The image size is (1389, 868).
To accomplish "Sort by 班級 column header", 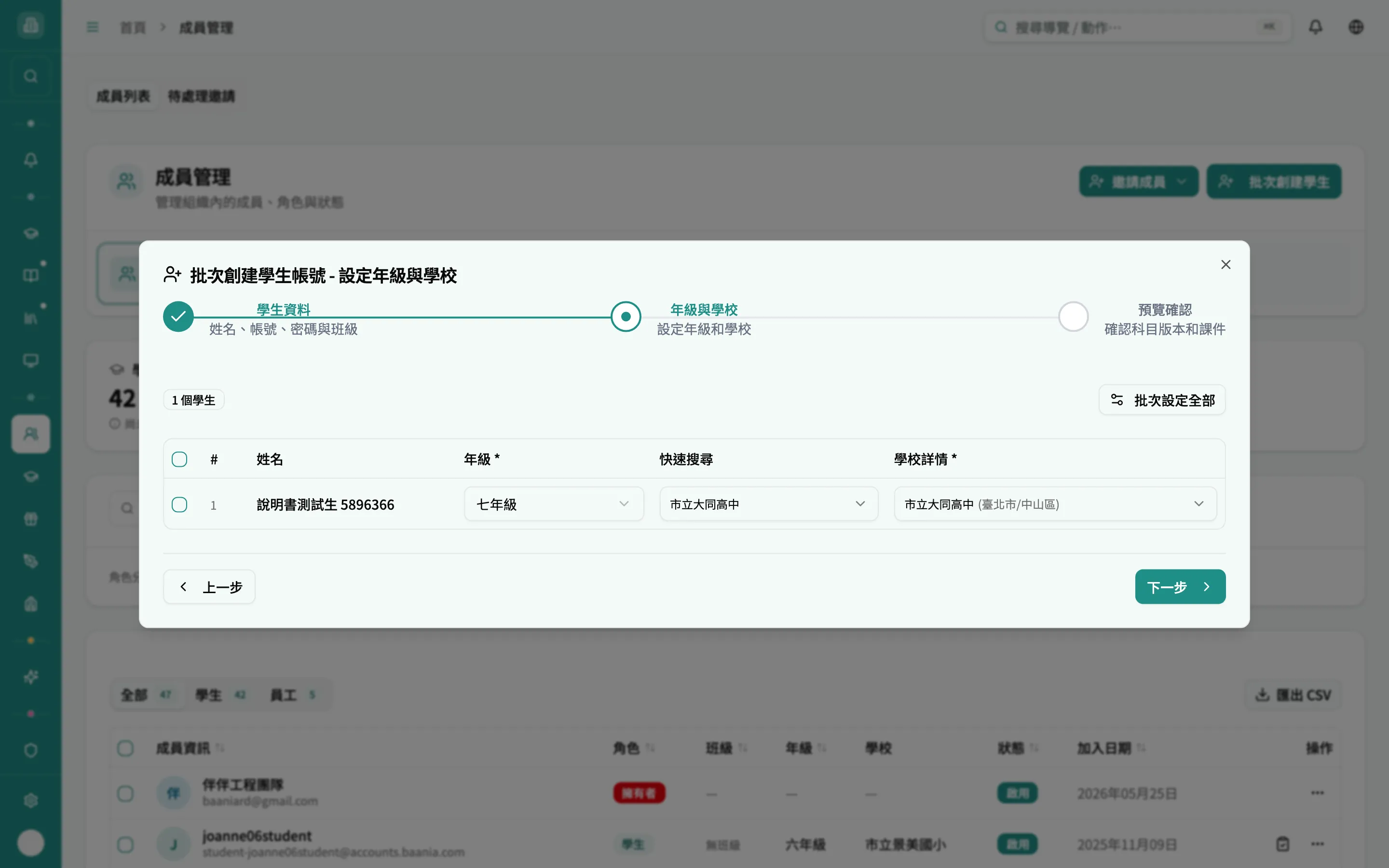I will (x=726, y=748).
